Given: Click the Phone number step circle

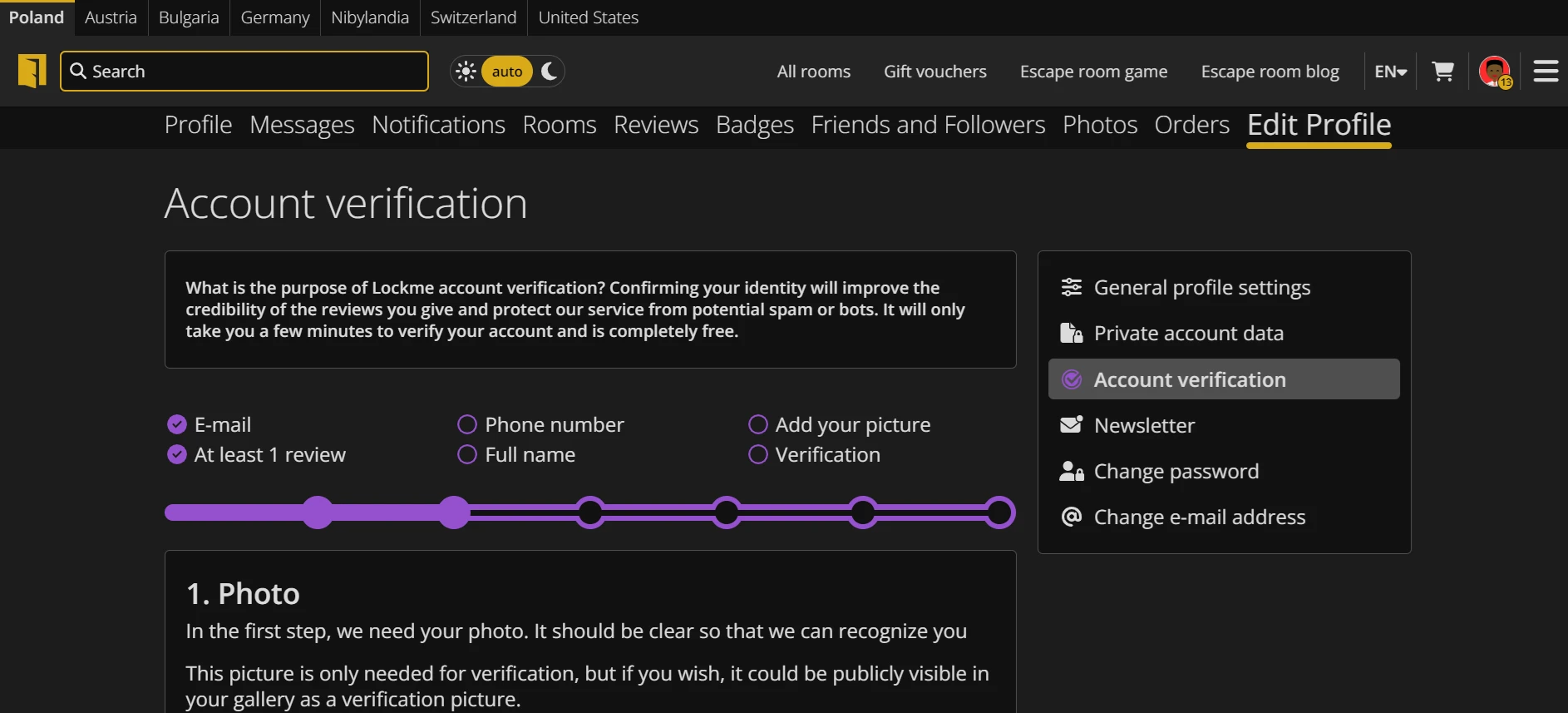Looking at the screenshot, I should tap(467, 425).
